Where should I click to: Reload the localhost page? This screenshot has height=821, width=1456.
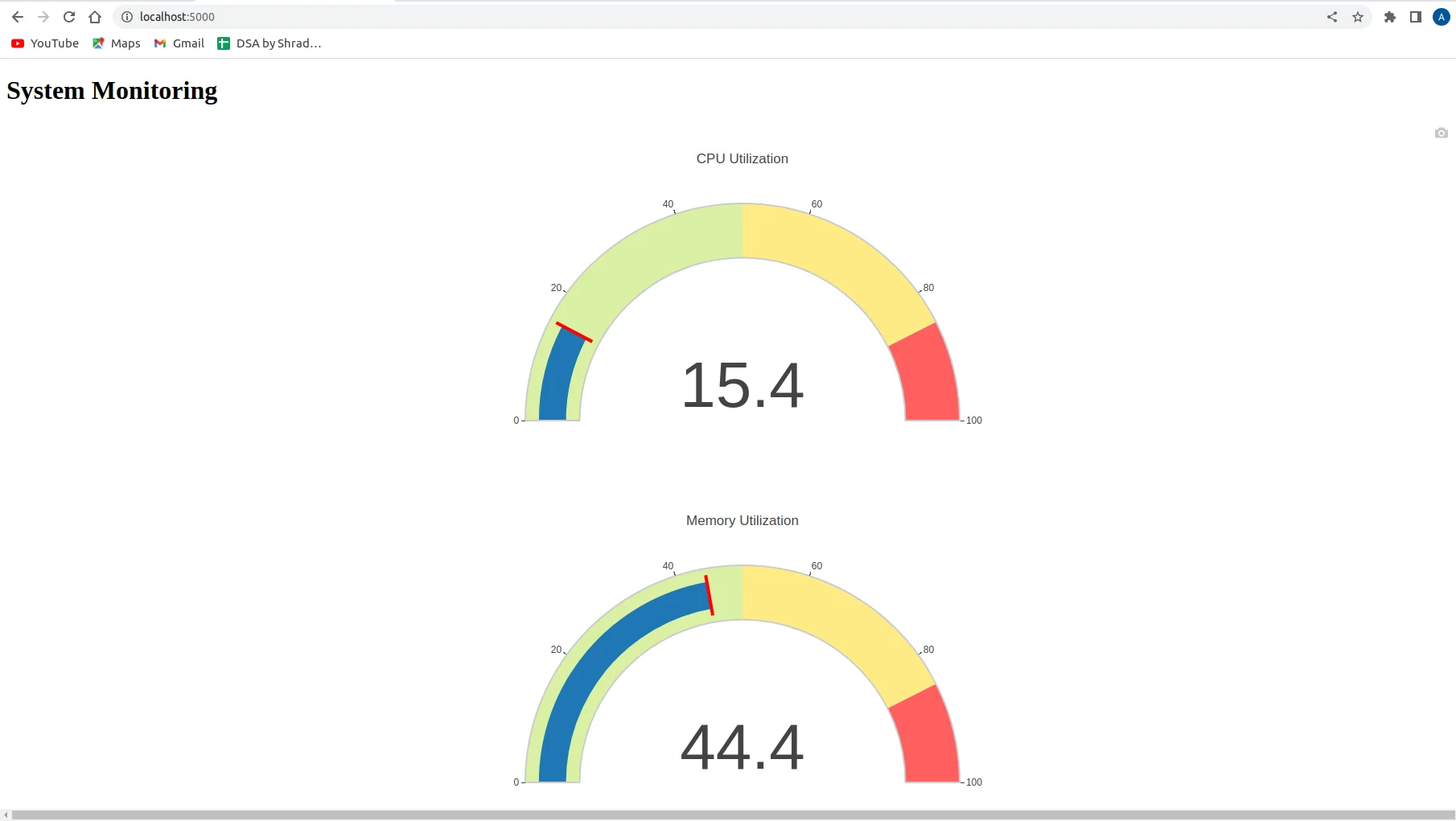click(x=69, y=17)
